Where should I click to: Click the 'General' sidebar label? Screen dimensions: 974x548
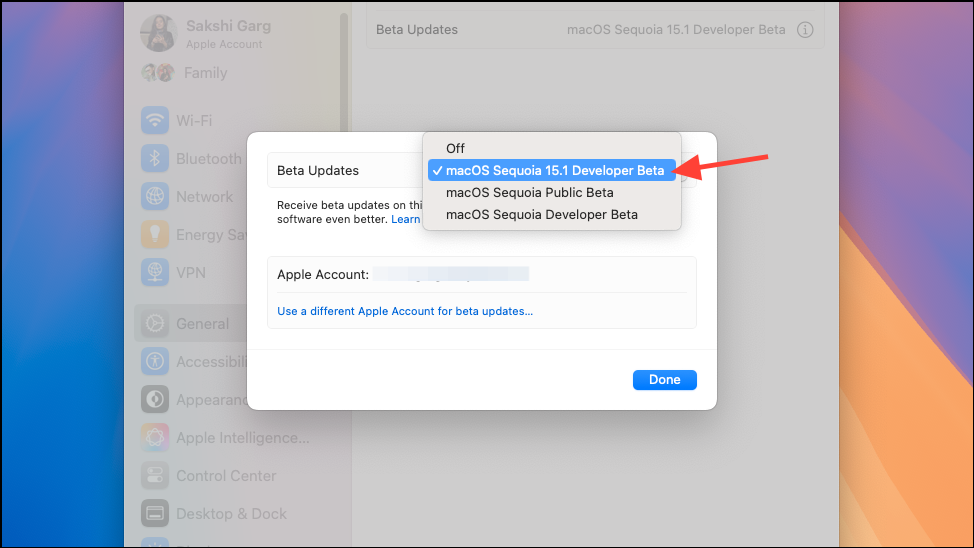coord(203,324)
